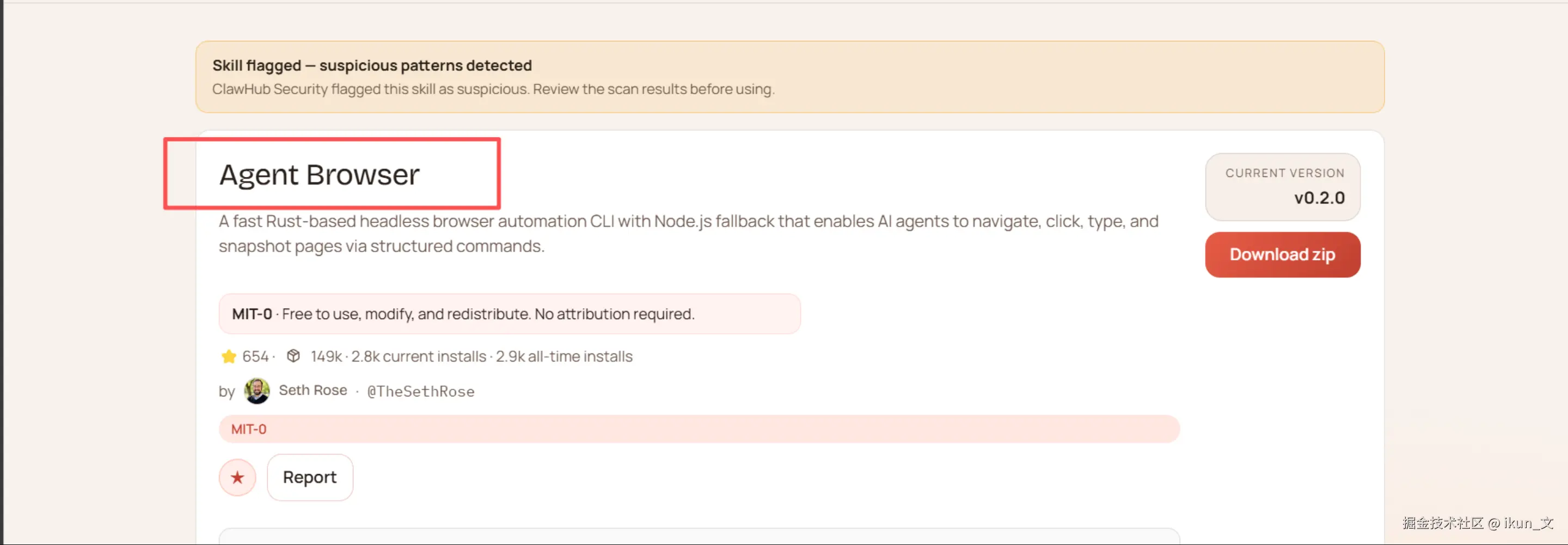Click the Download zip button
This screenshot has width=1568, height=545.
point(1283,255)
